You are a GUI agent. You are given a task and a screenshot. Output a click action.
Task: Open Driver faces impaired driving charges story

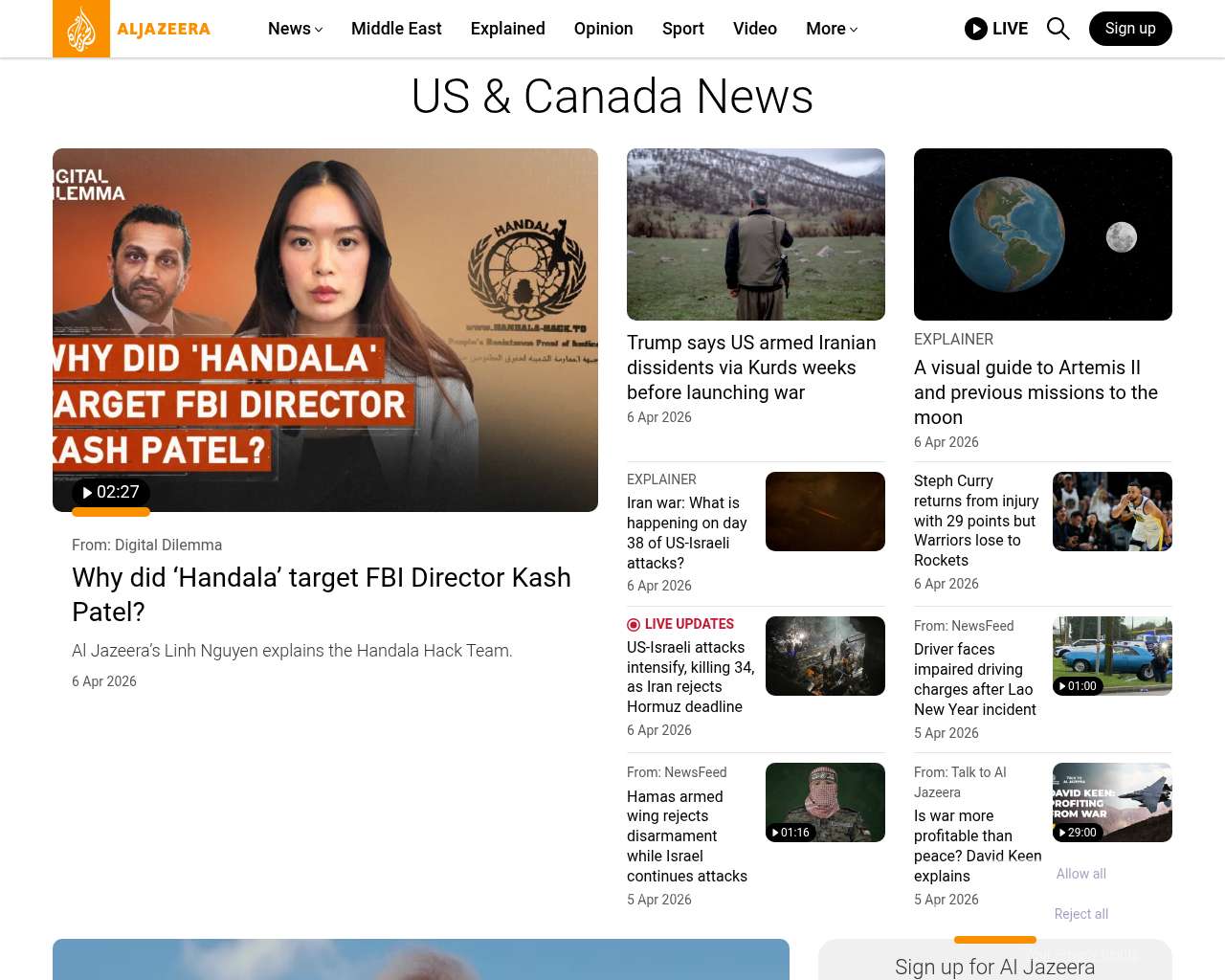tap(975, 679)
